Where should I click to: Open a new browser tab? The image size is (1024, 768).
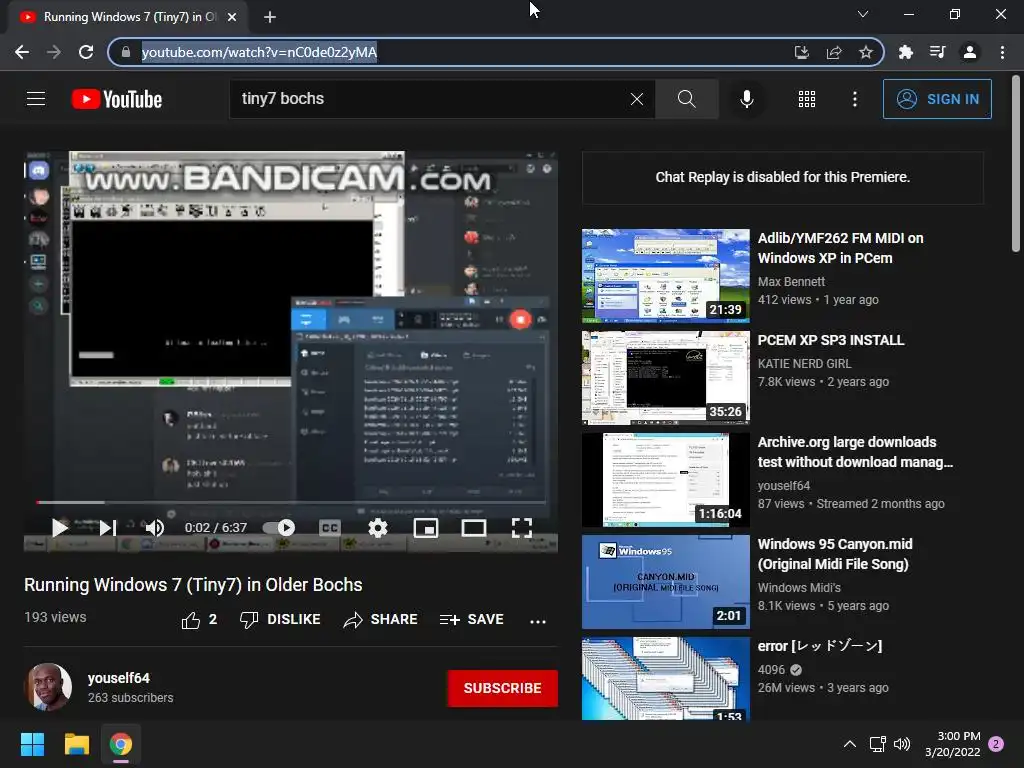pos(270,17)
